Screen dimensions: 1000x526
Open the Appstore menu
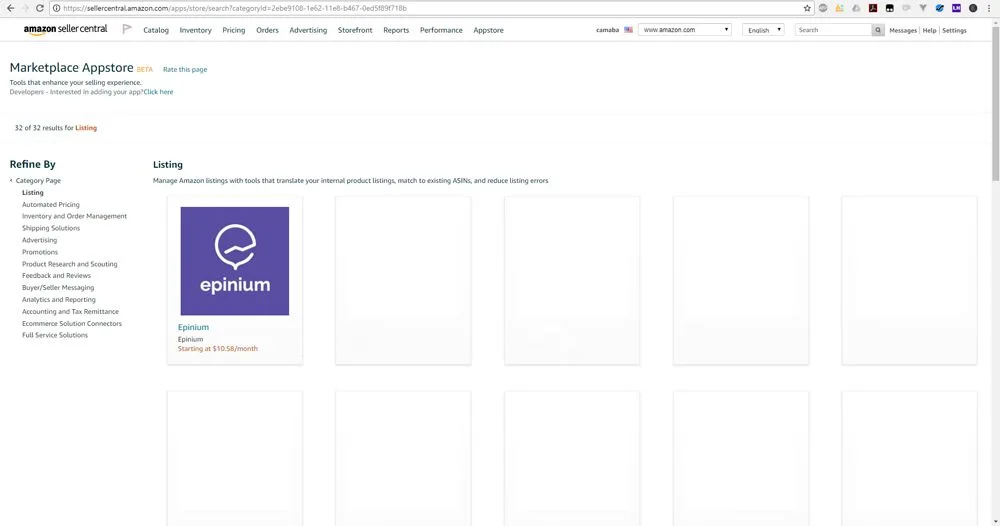(x=488, y=30)
